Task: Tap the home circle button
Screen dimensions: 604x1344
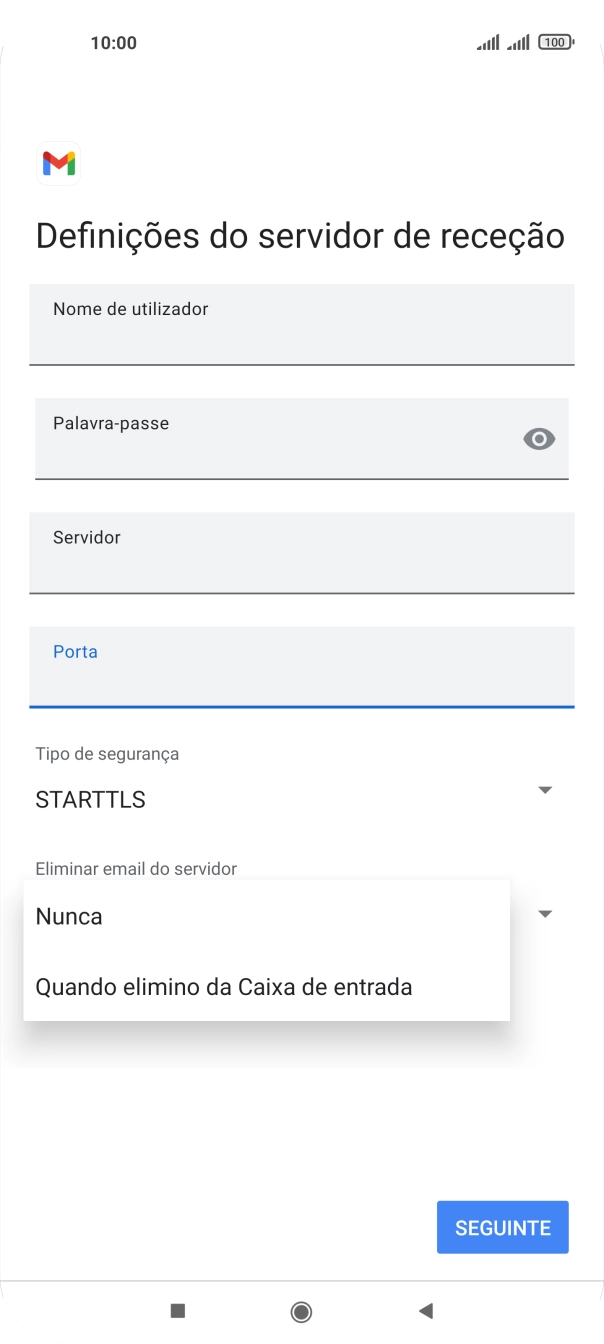Action: click(x=301, y=1311)
